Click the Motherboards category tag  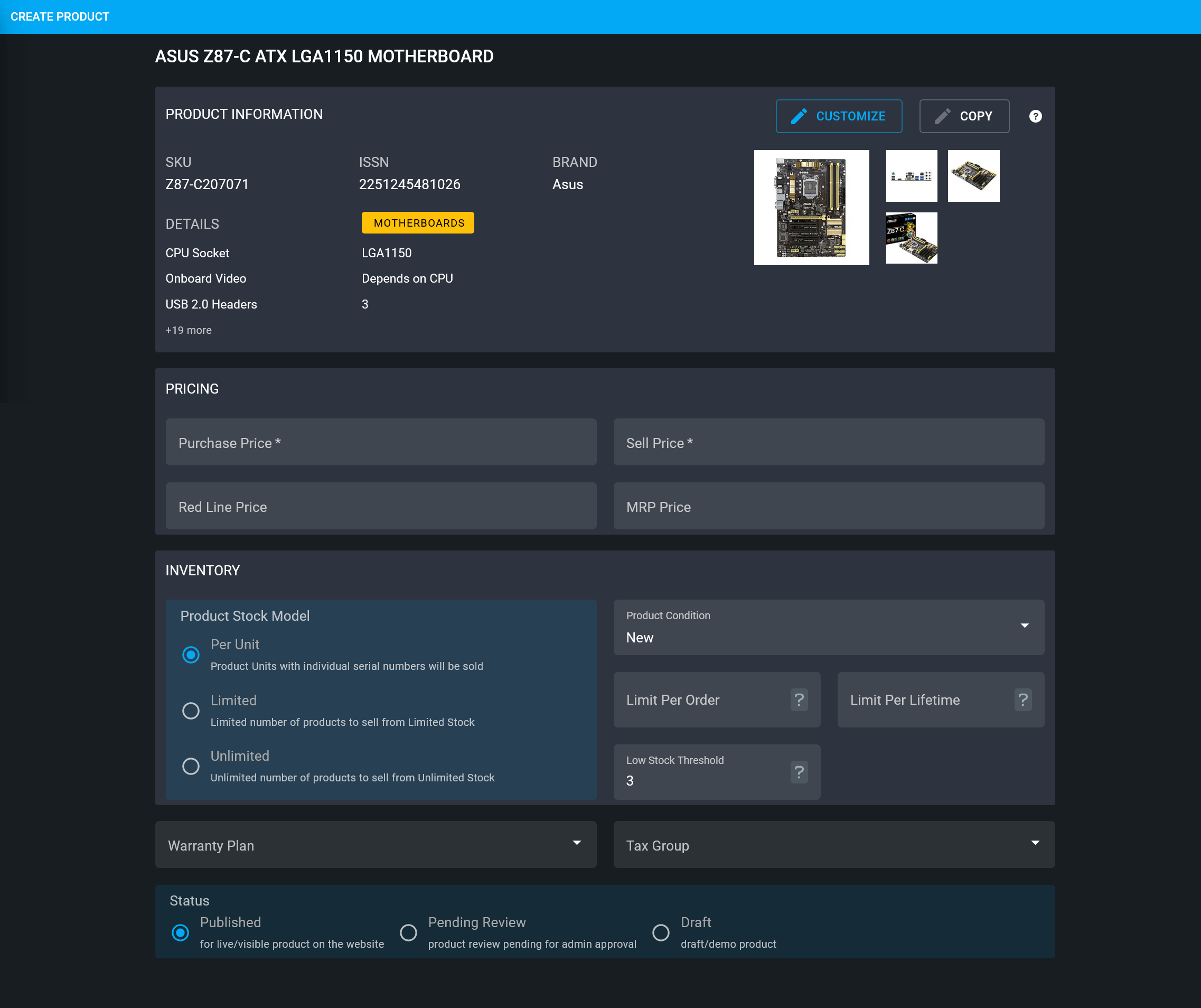click(418, 222)
